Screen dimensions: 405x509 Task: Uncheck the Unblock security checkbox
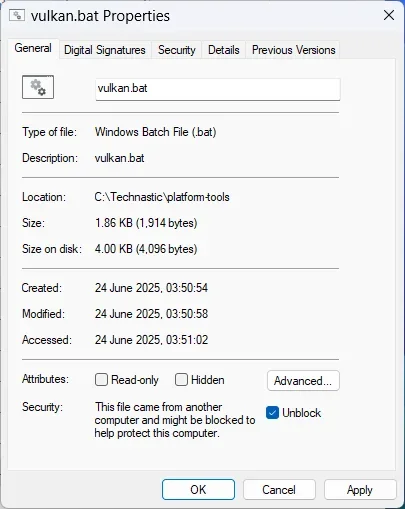click(272, 413)
